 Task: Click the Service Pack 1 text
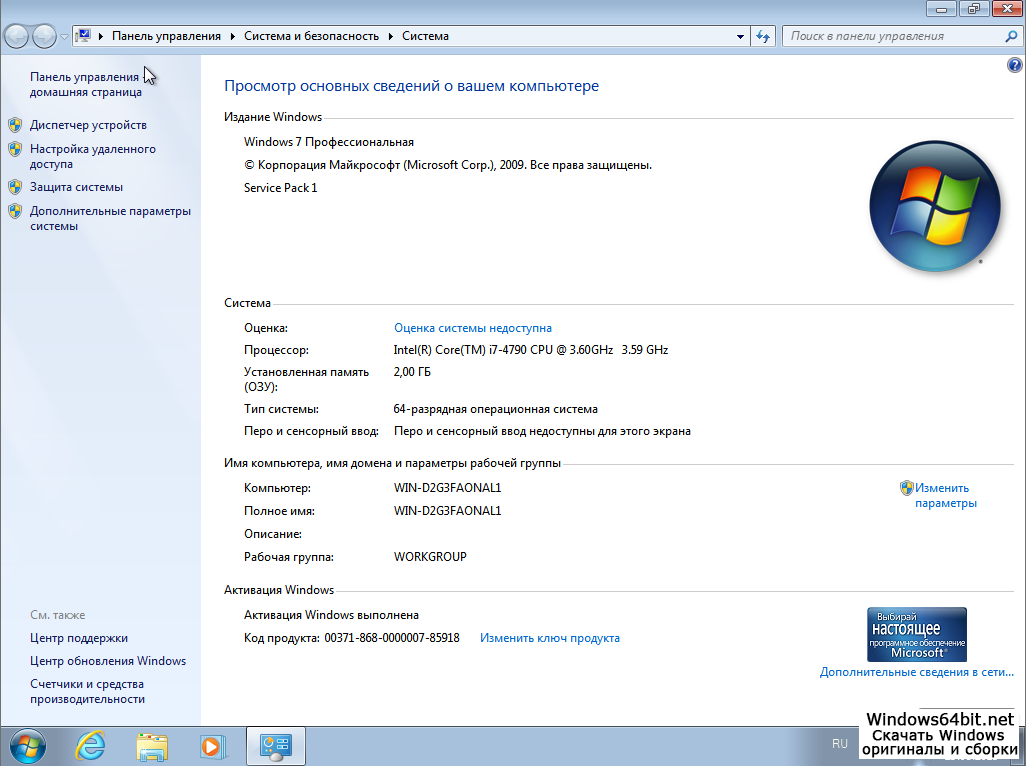click(x=280, y=188)
